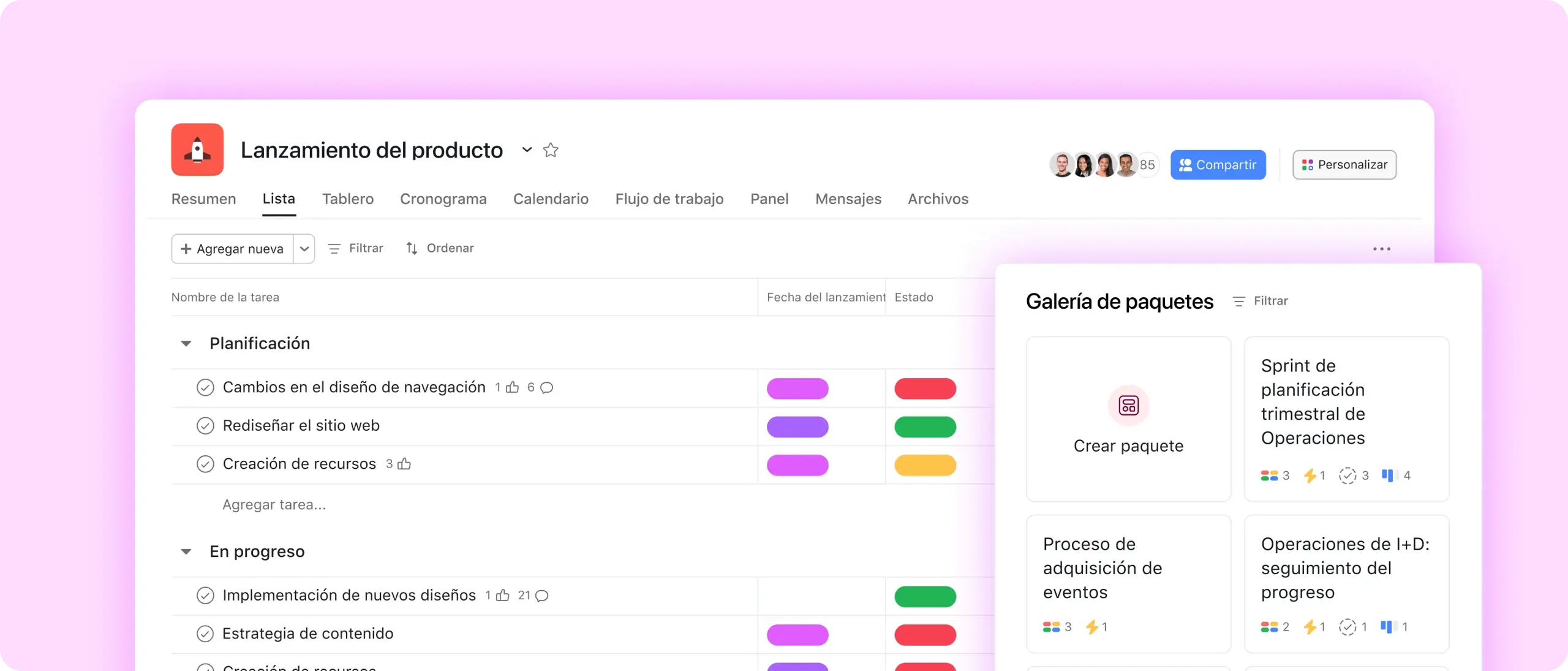The image size is (1568, 671).
Task: Click custom fields icon on the Proceso de adquisición card
Action: coord(1051,627)
